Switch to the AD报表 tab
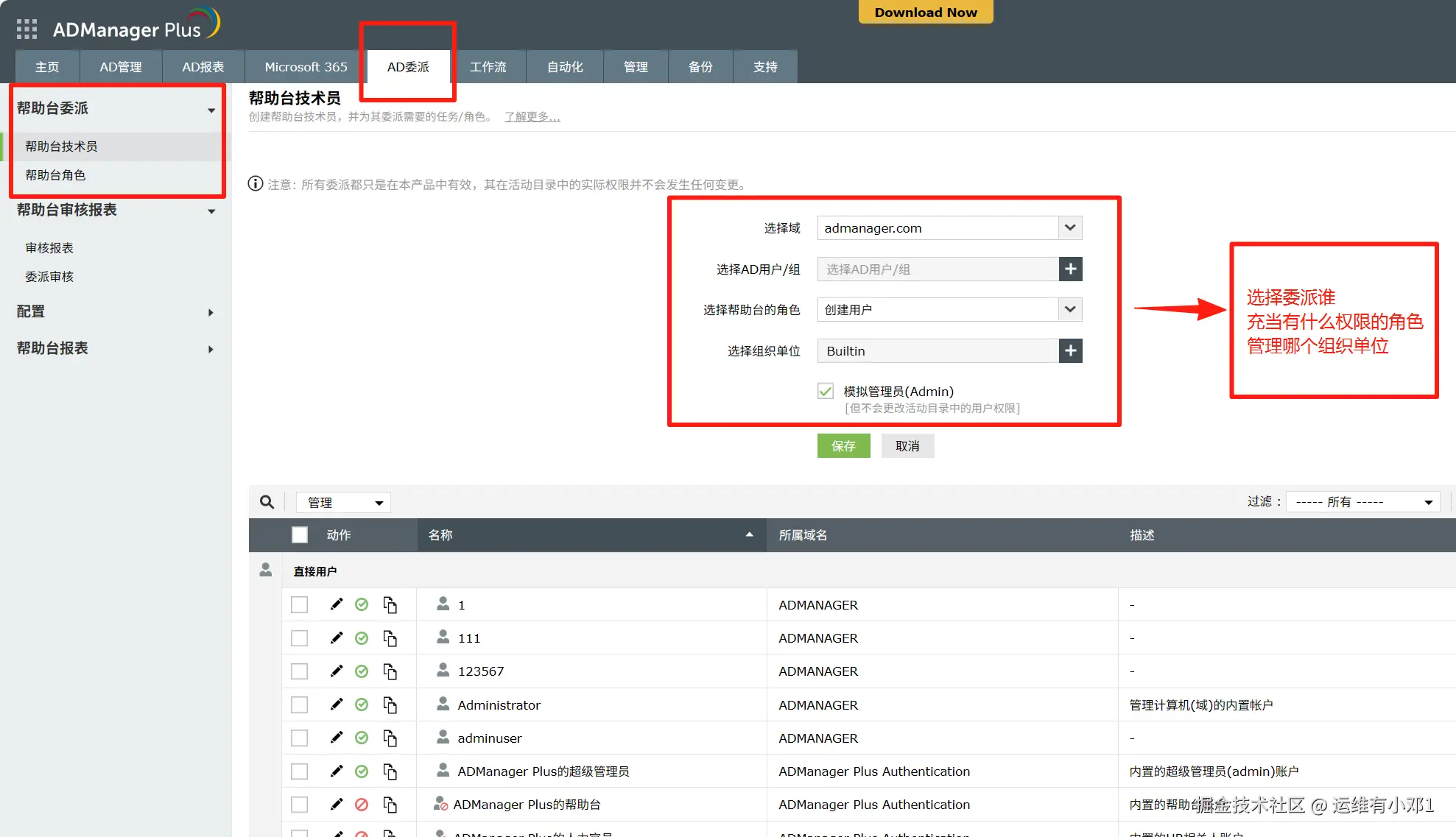The width and height of the screenshot is (1456, 837). pyautogui.click(x=203, y=67)
